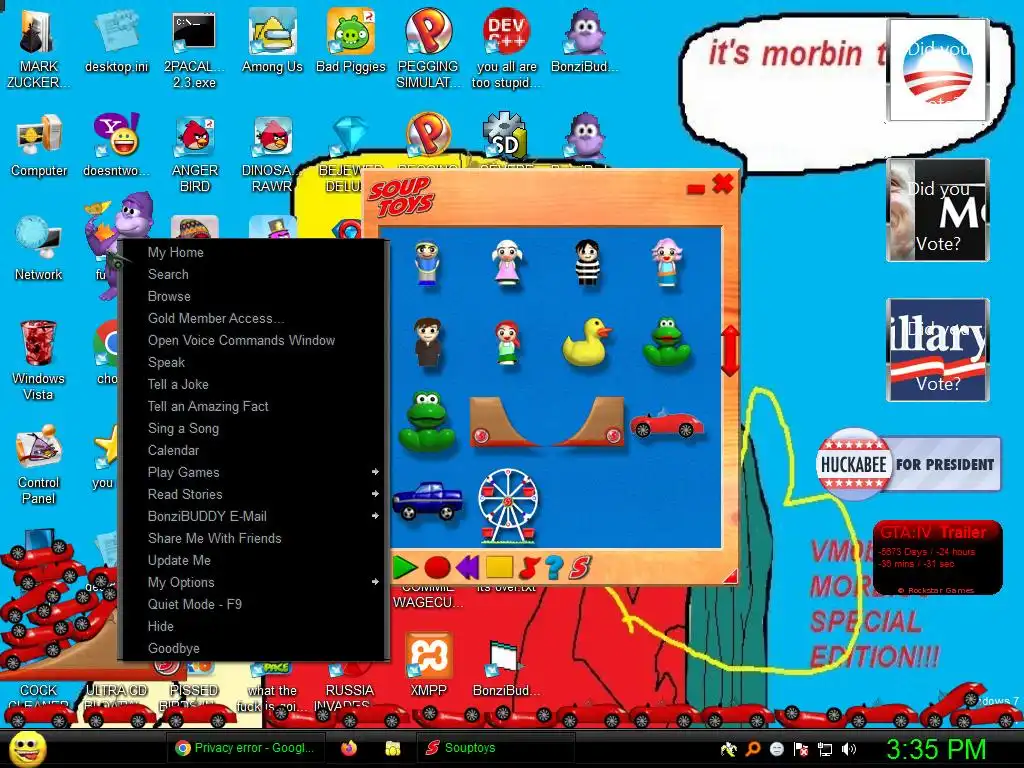
Task: Select the small green frog next to the duck
Action: click(x=667, y=342)
